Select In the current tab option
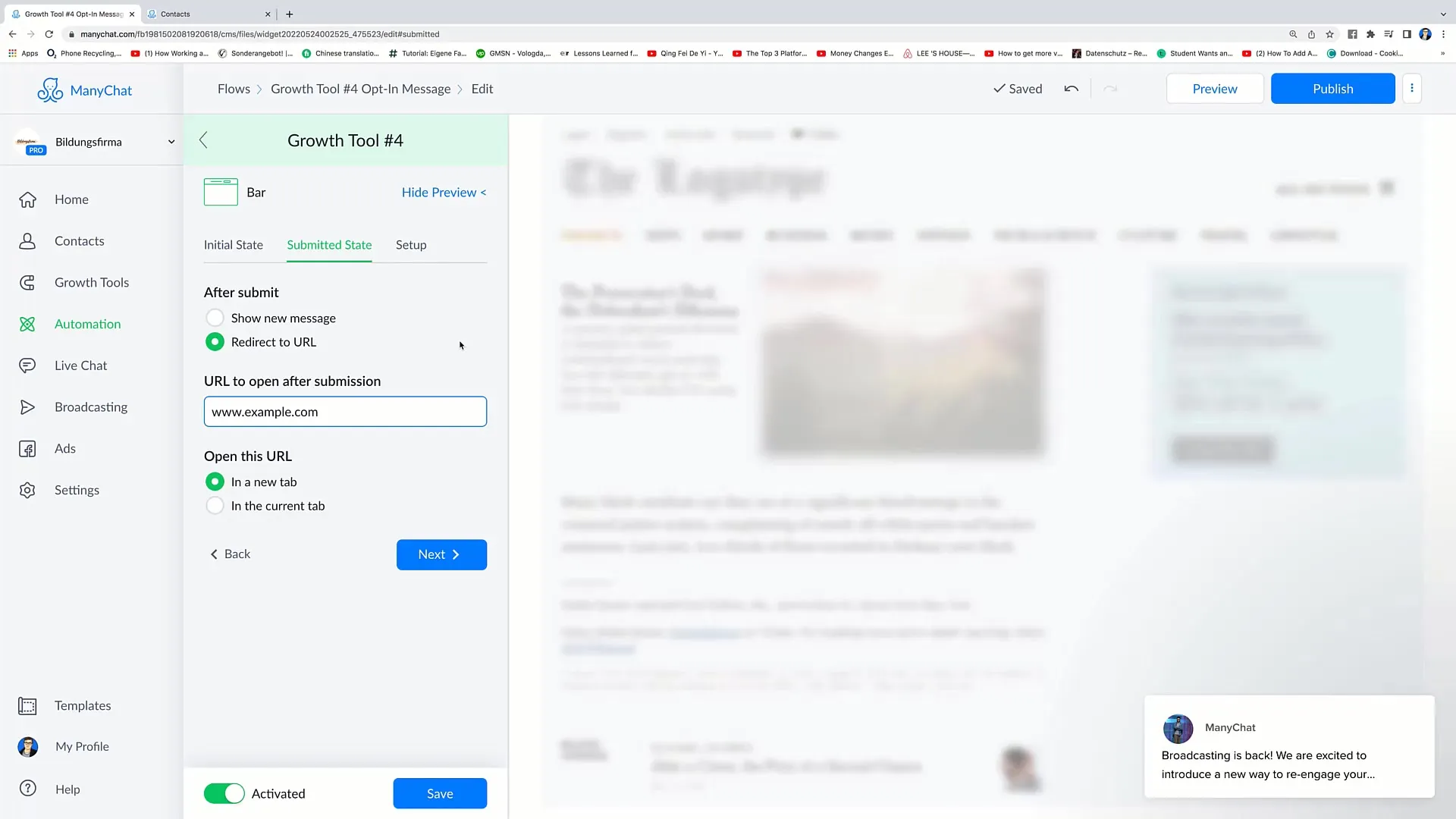Image resolution: width=1456 pixels, height=819 pixels. 214,505
